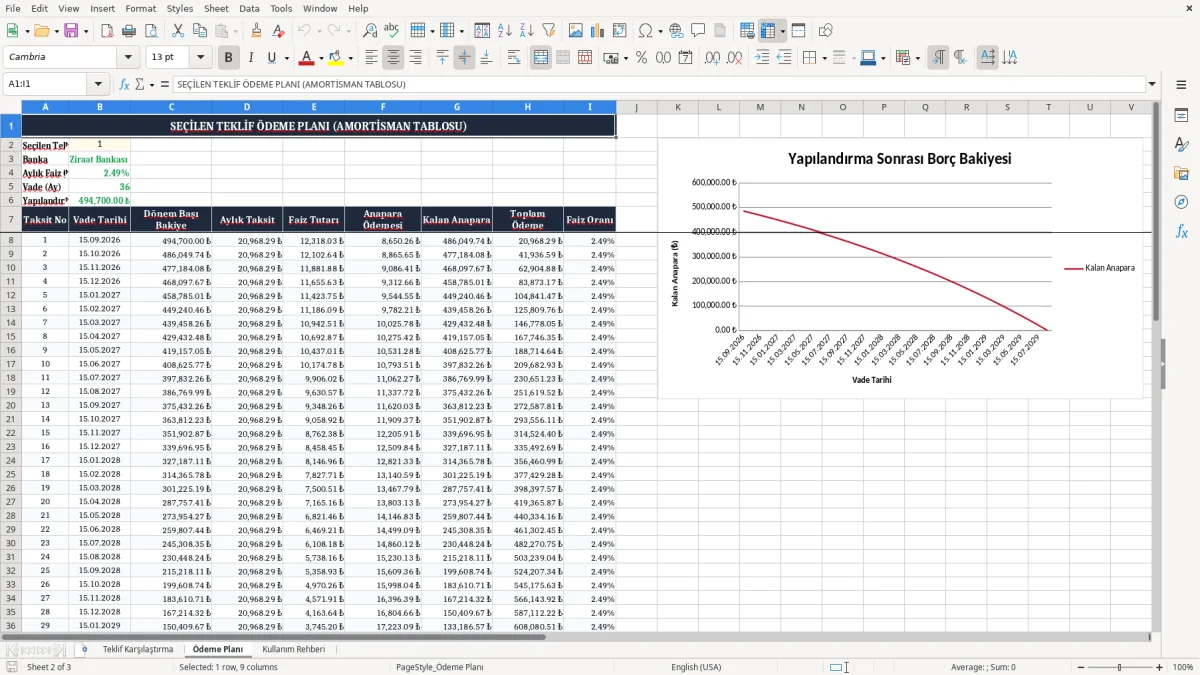The image size is (1200, 675).
Task: Click zoom in plus button
Action: coord(1159,667)
